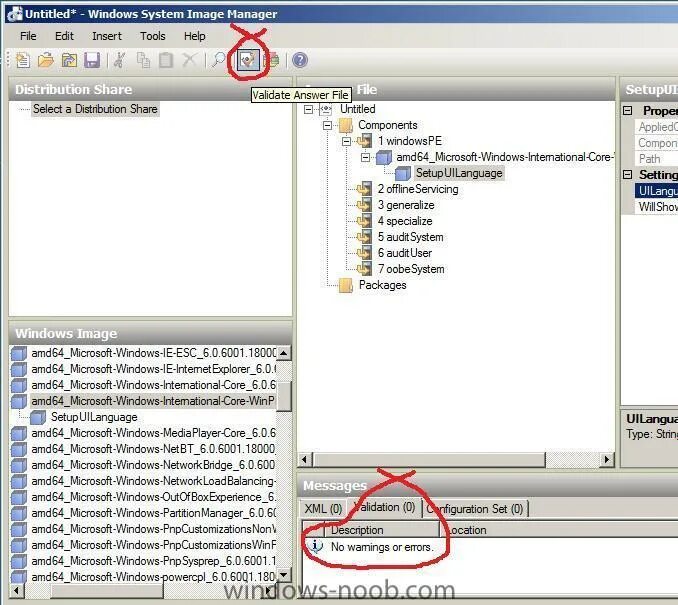Select amd64_Microsoft-Windows-powercpl component
678x605 pixels.
pos(153,577)
